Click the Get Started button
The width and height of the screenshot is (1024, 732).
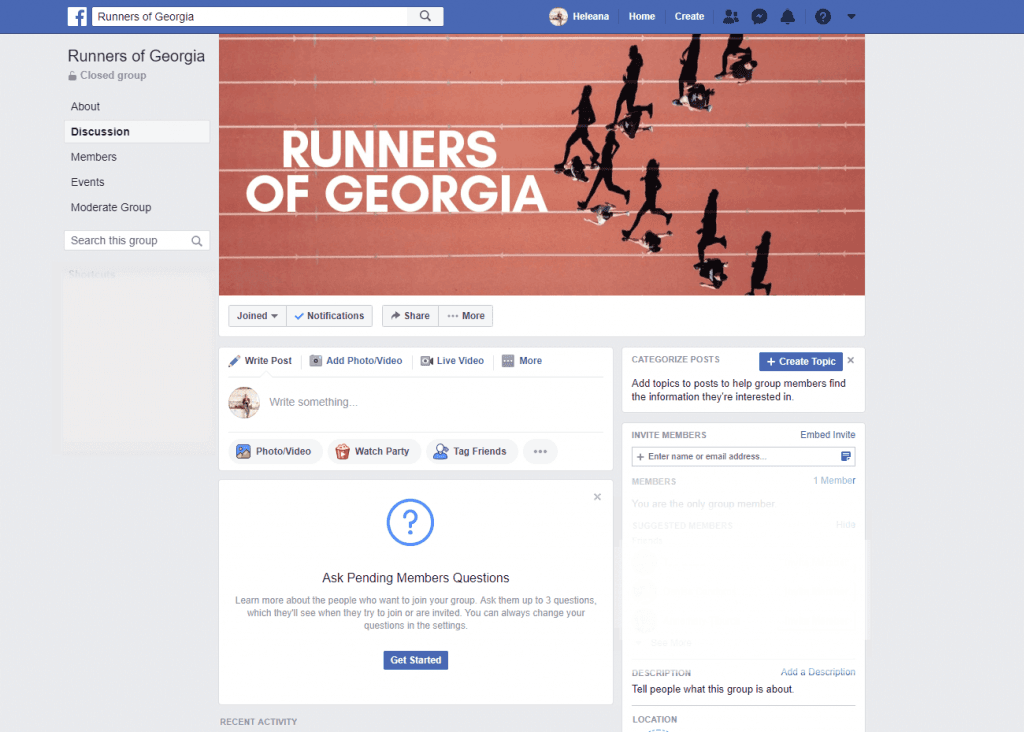click(x=415, y=660)
